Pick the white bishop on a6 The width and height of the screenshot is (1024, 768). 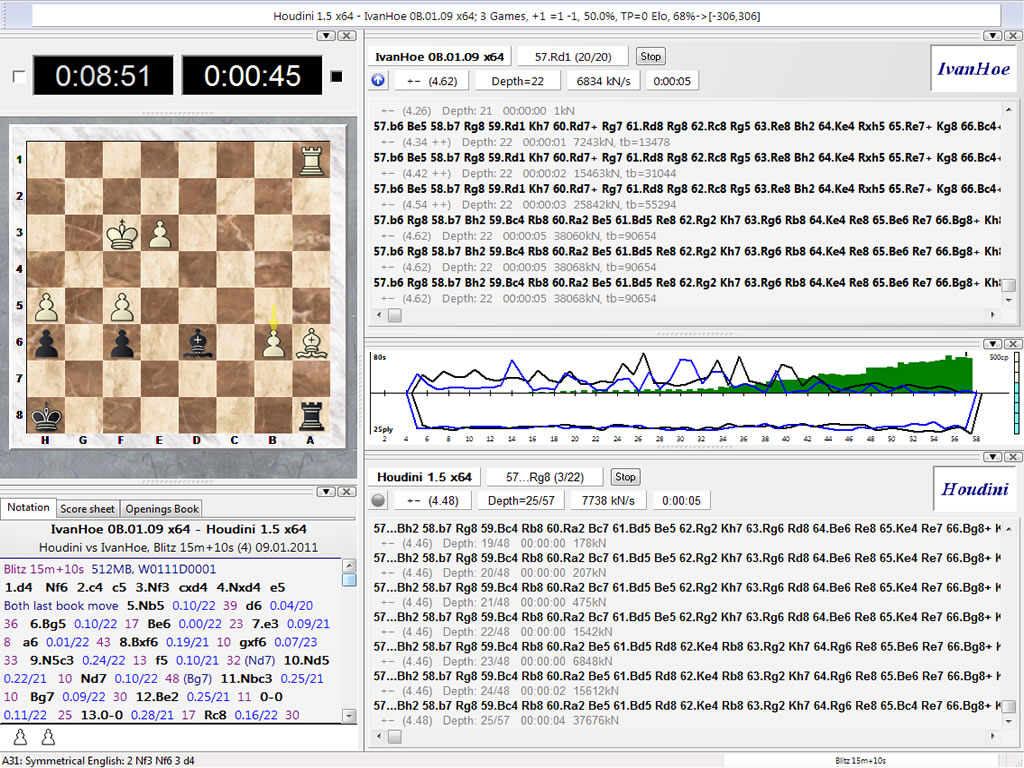pyautogui.click(x=312, y=343)
